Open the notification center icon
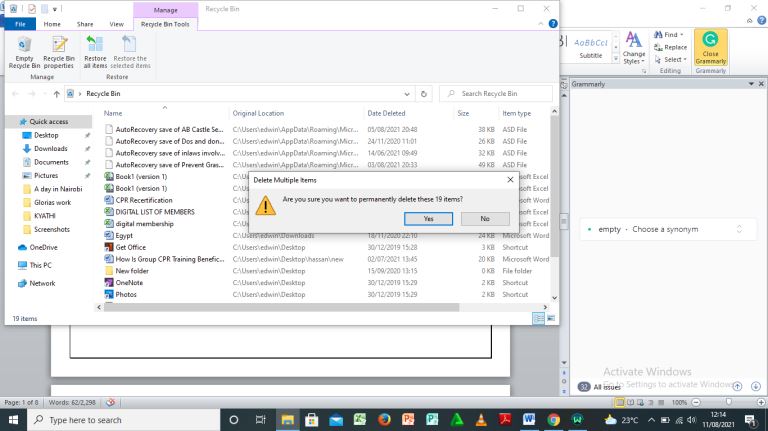 click(750, 420)
